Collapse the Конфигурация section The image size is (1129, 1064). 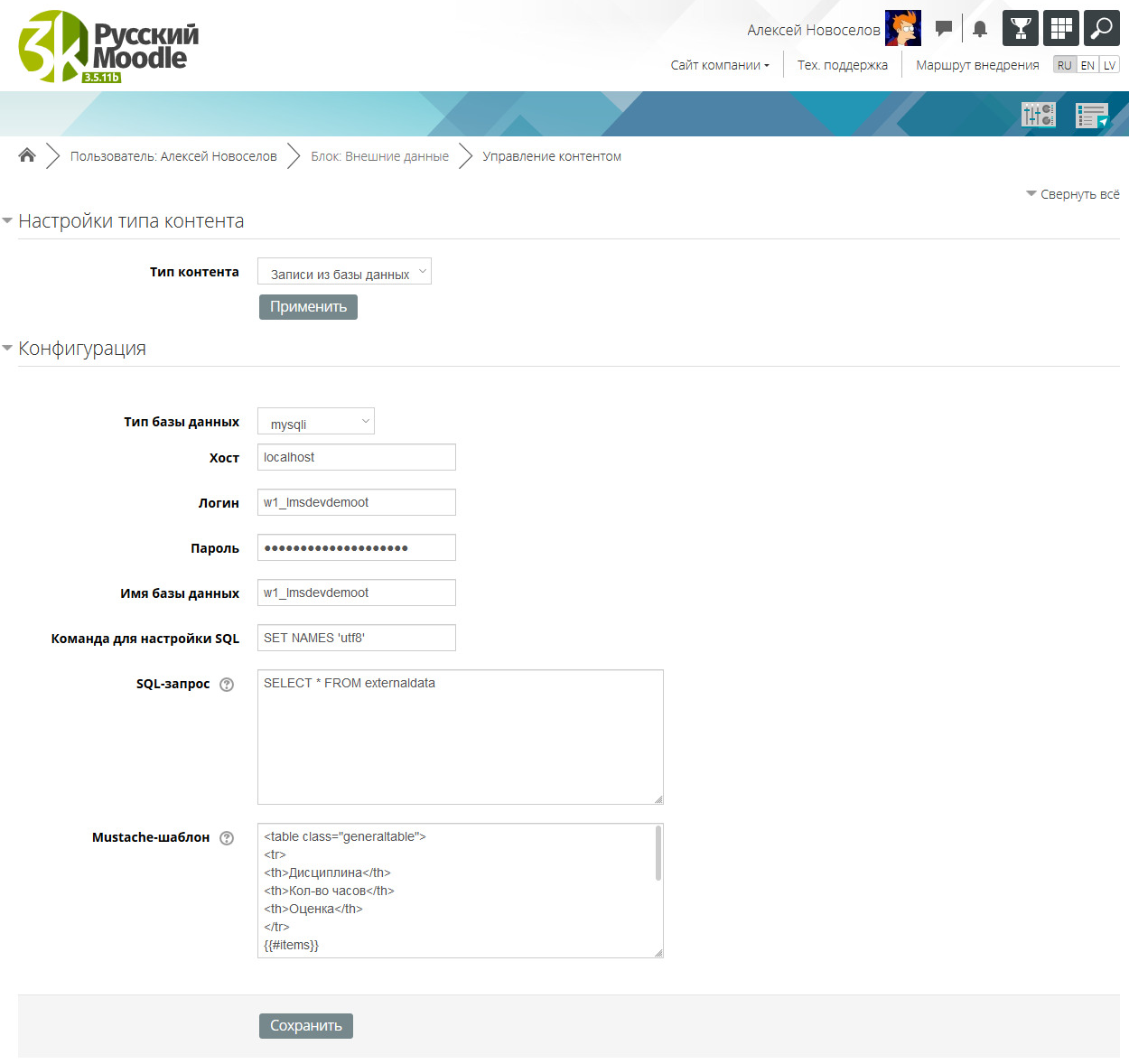pyautogui.click(x=81, y=349)
